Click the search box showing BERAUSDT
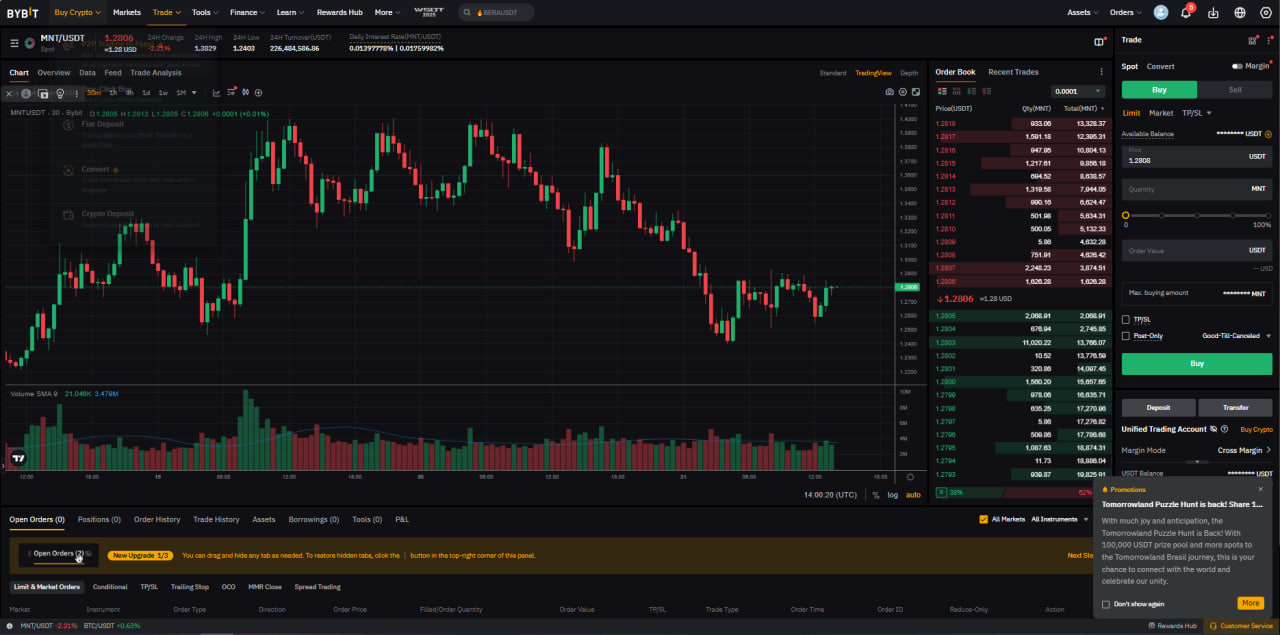The height and width of the screenshot is (635, 1280). click(x=496, y=12)
